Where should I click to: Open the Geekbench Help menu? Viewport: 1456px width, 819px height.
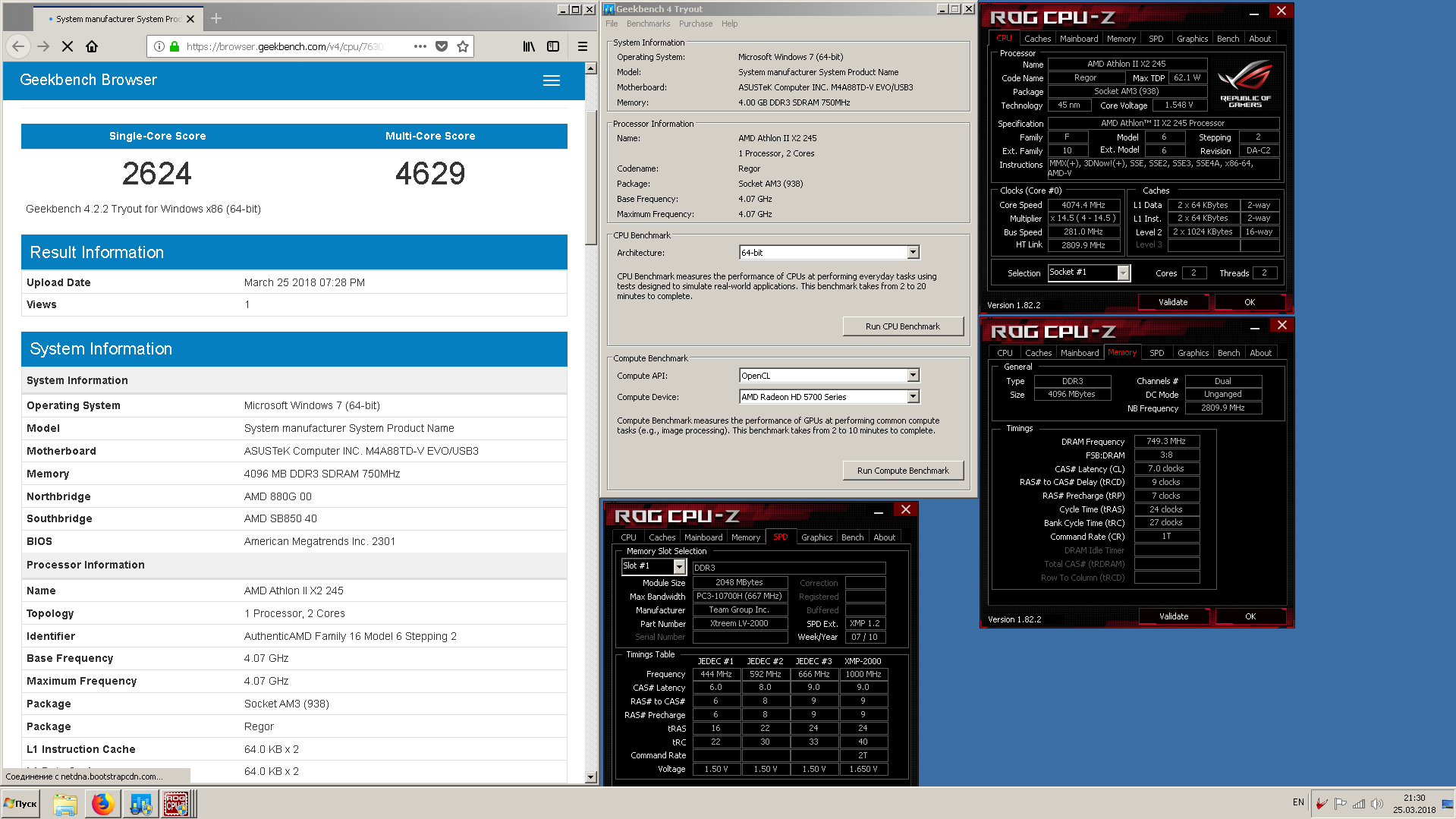730,24
